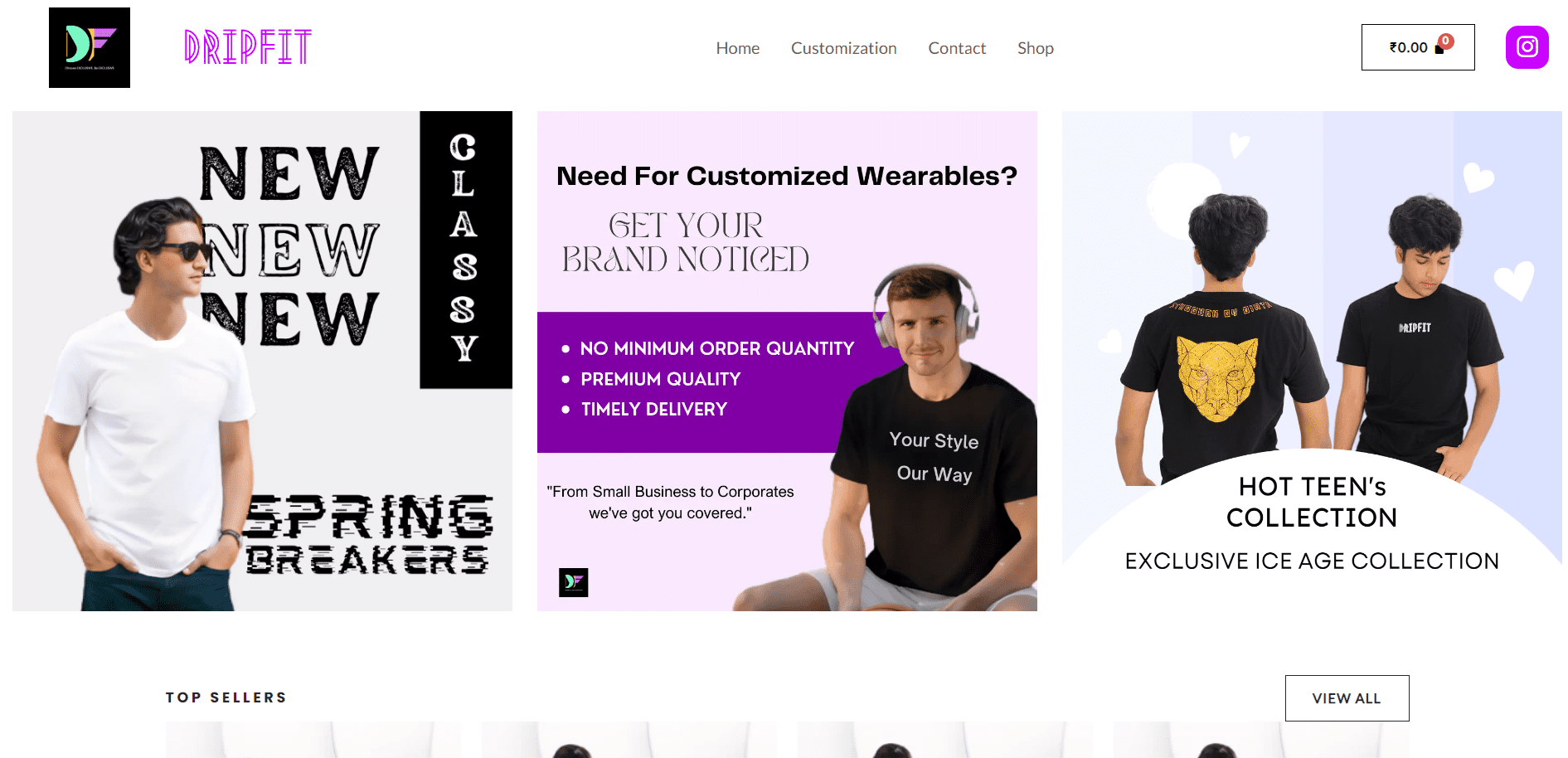This screenshot has height=758, width=1568.
Task: Click the Exclusive Ice Age Collection text
Action: (1312, 561)
